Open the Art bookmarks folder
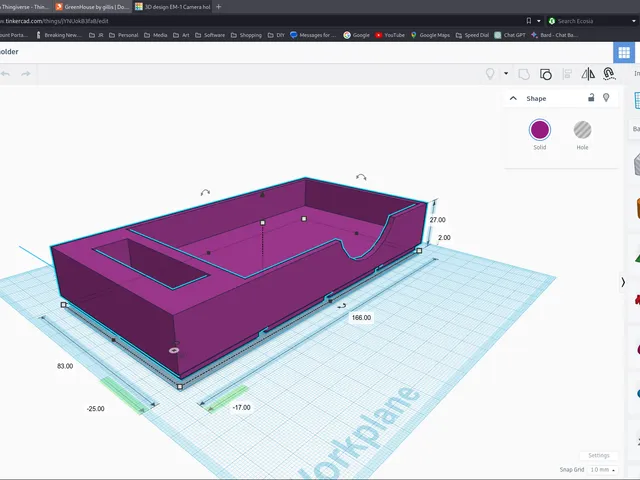The height and width of the screenshot is (480, 640). click(x=181, y=35)
